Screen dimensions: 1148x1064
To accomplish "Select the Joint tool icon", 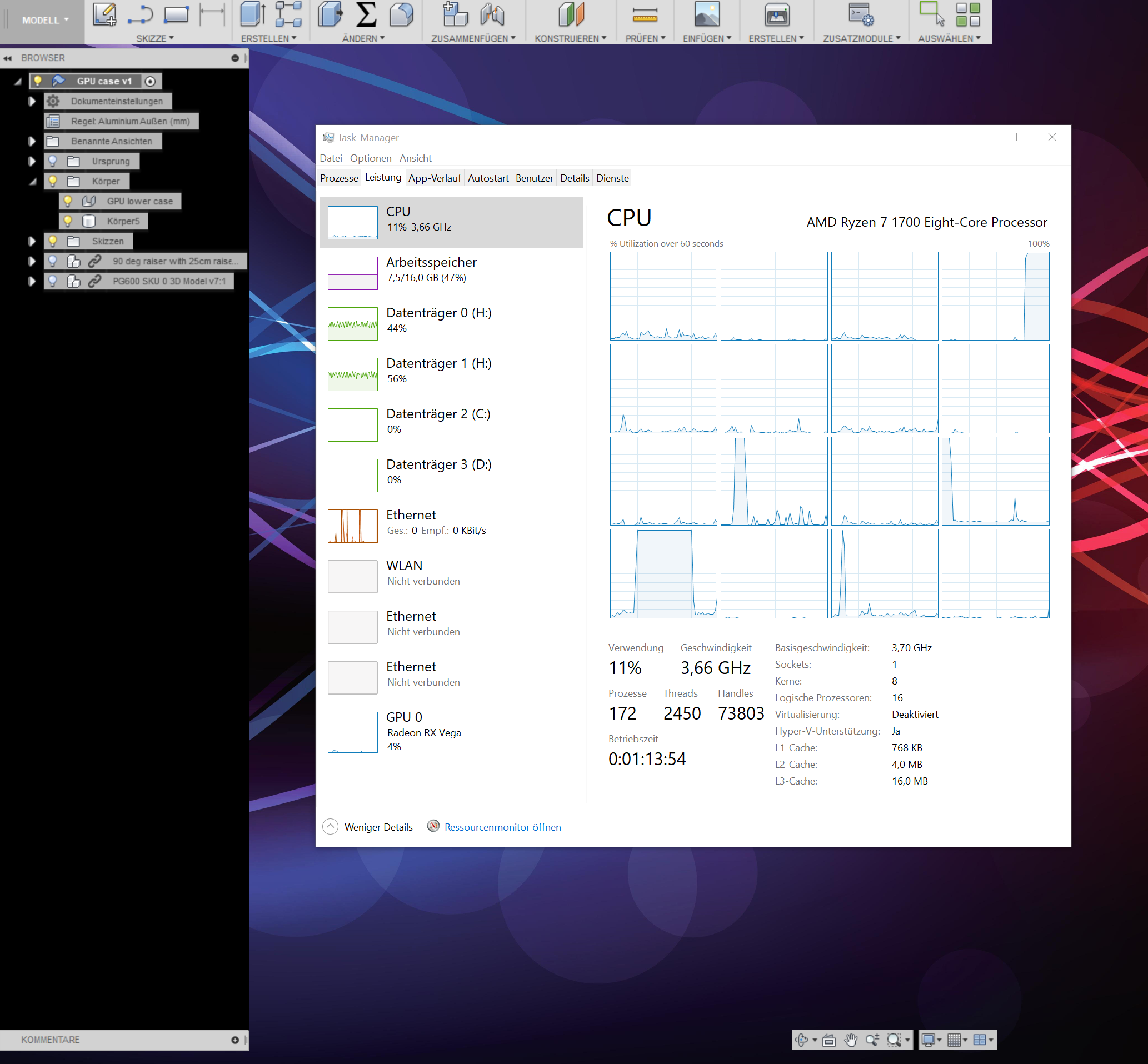I will (492, 14).
